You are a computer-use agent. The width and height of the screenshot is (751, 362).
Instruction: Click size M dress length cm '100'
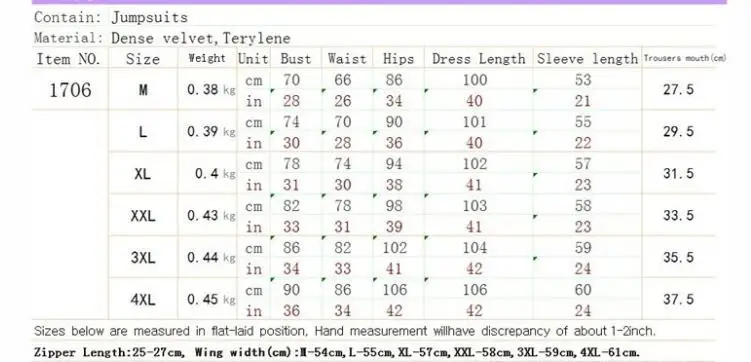click(x=475, y=79)
